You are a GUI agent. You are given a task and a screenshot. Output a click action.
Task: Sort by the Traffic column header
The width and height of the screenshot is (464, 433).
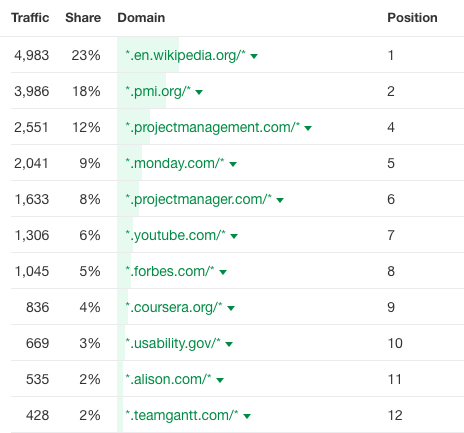pyautogui.click(x=30, y=18)
